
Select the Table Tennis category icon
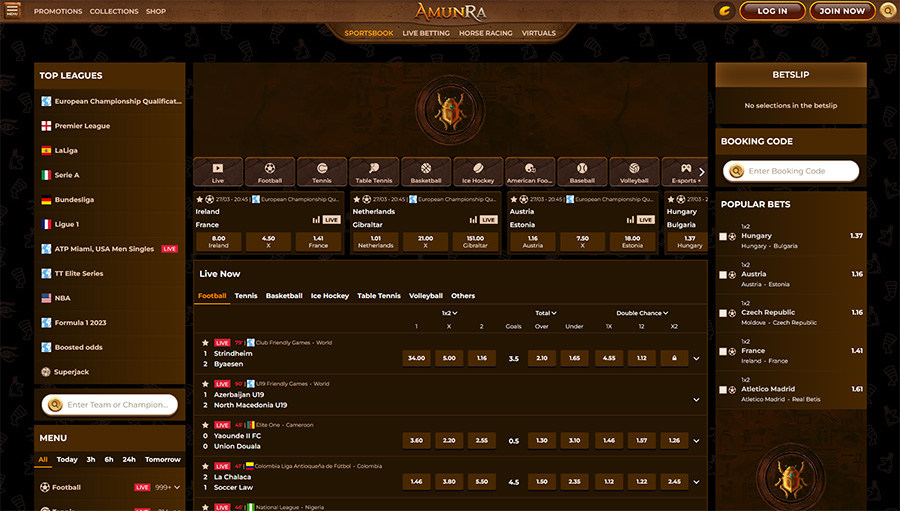pyautogui.click(x=374, y=171)
